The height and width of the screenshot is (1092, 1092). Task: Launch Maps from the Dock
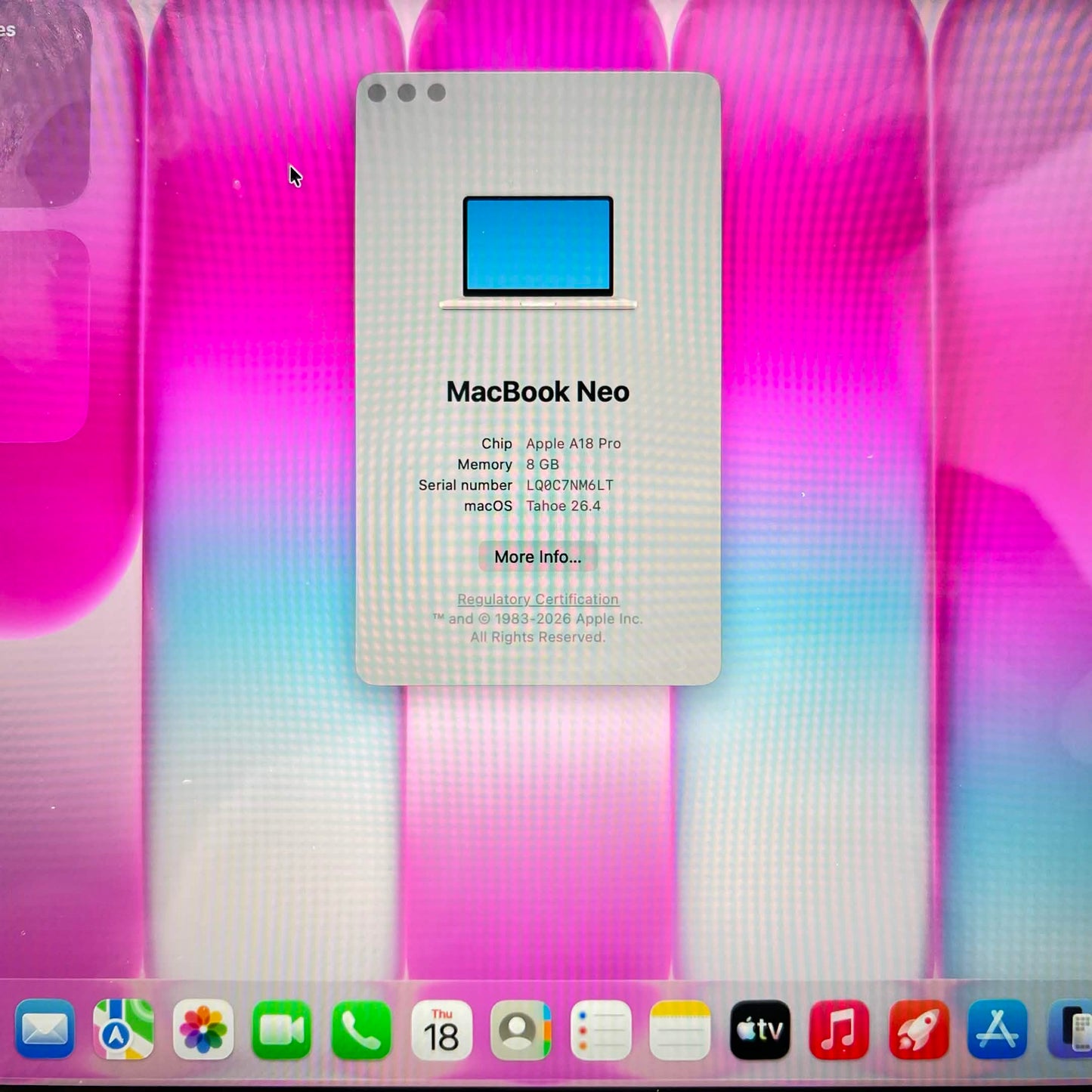124,1029
